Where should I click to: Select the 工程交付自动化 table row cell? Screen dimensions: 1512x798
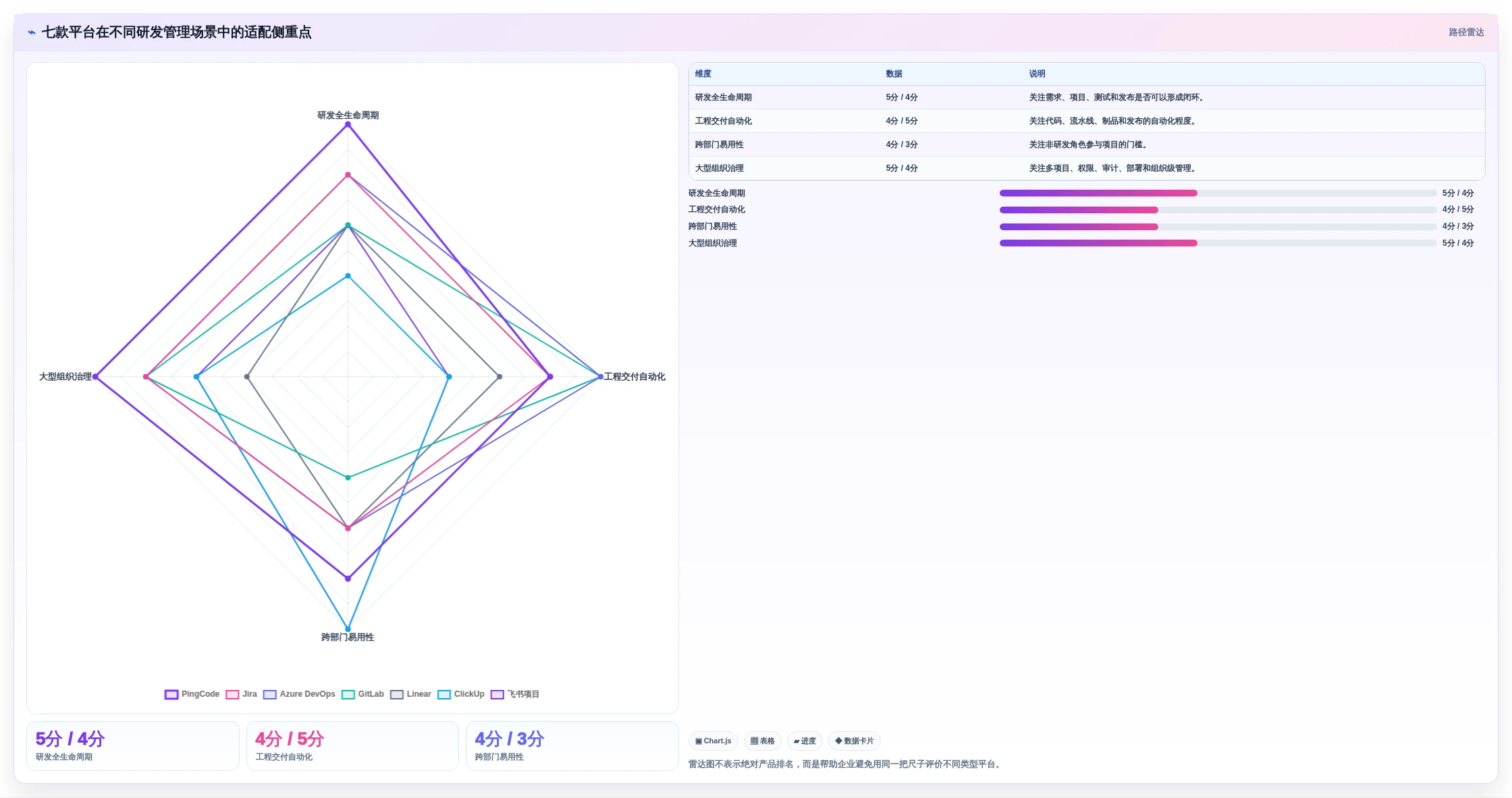coord(724,121)
